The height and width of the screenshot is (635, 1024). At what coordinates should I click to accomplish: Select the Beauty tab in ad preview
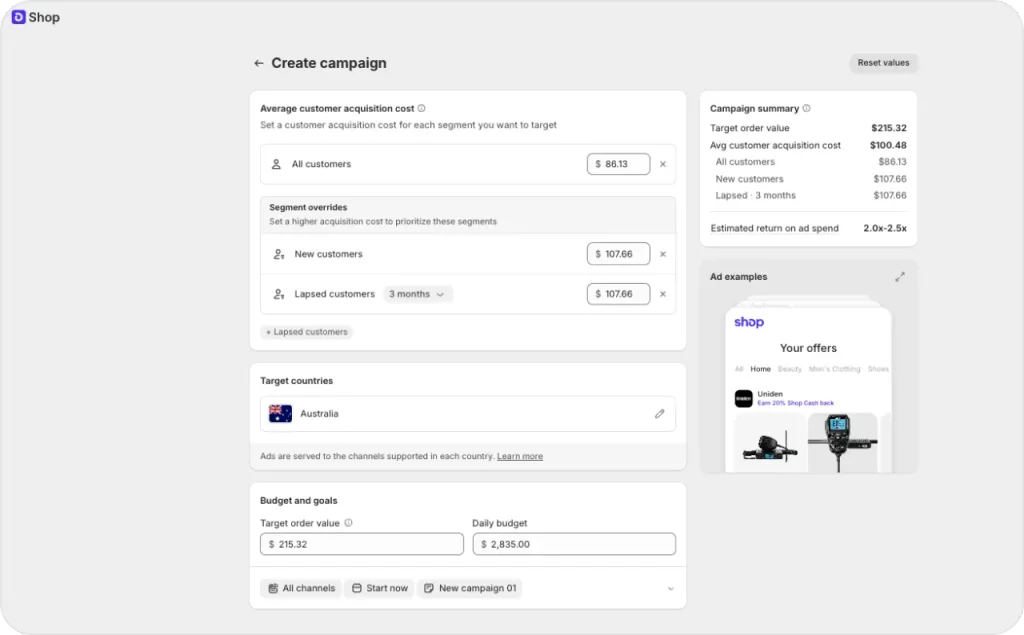click(x=790, y=369)
